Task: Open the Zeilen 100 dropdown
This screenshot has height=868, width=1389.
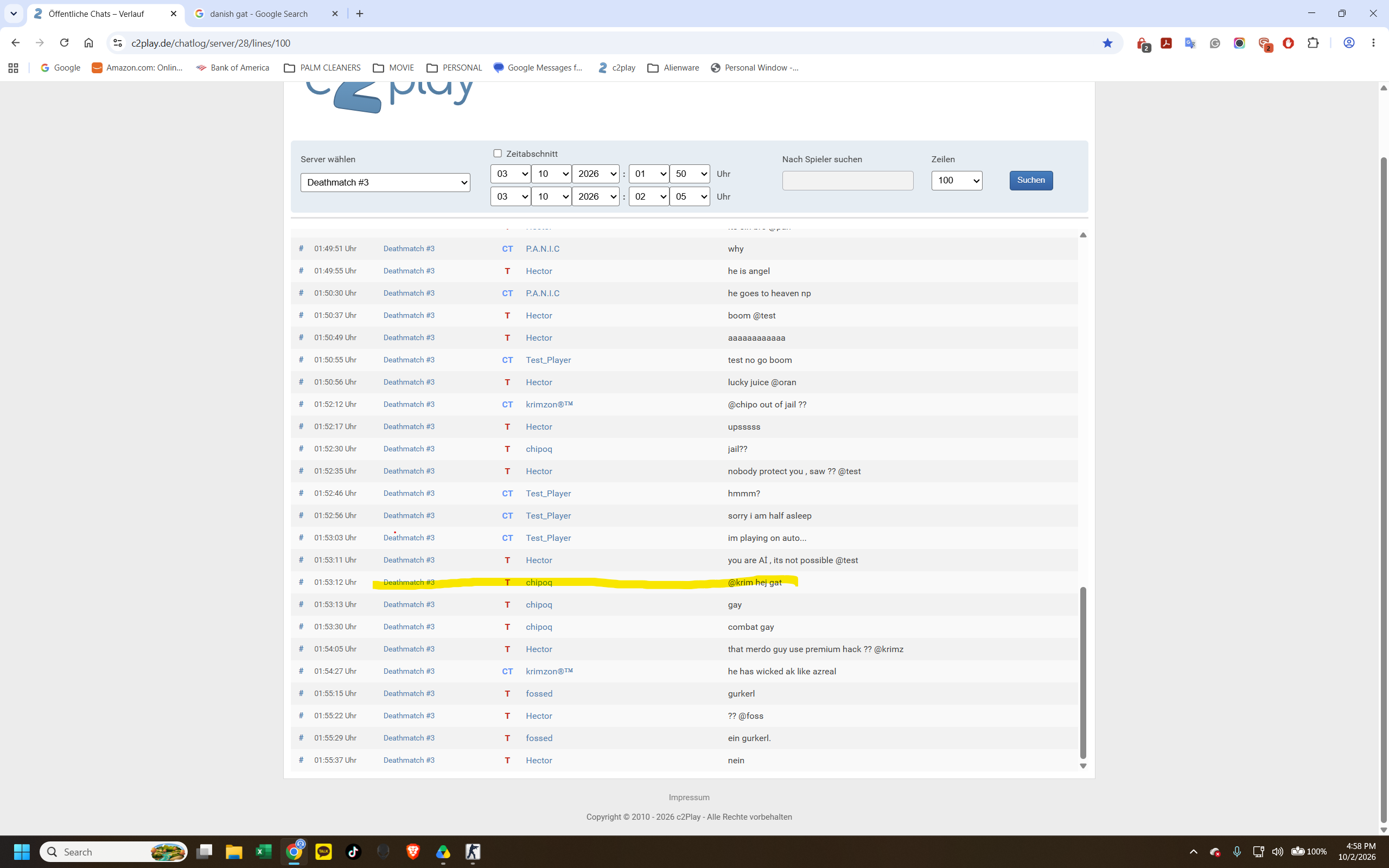Action: tap(956, 180)
